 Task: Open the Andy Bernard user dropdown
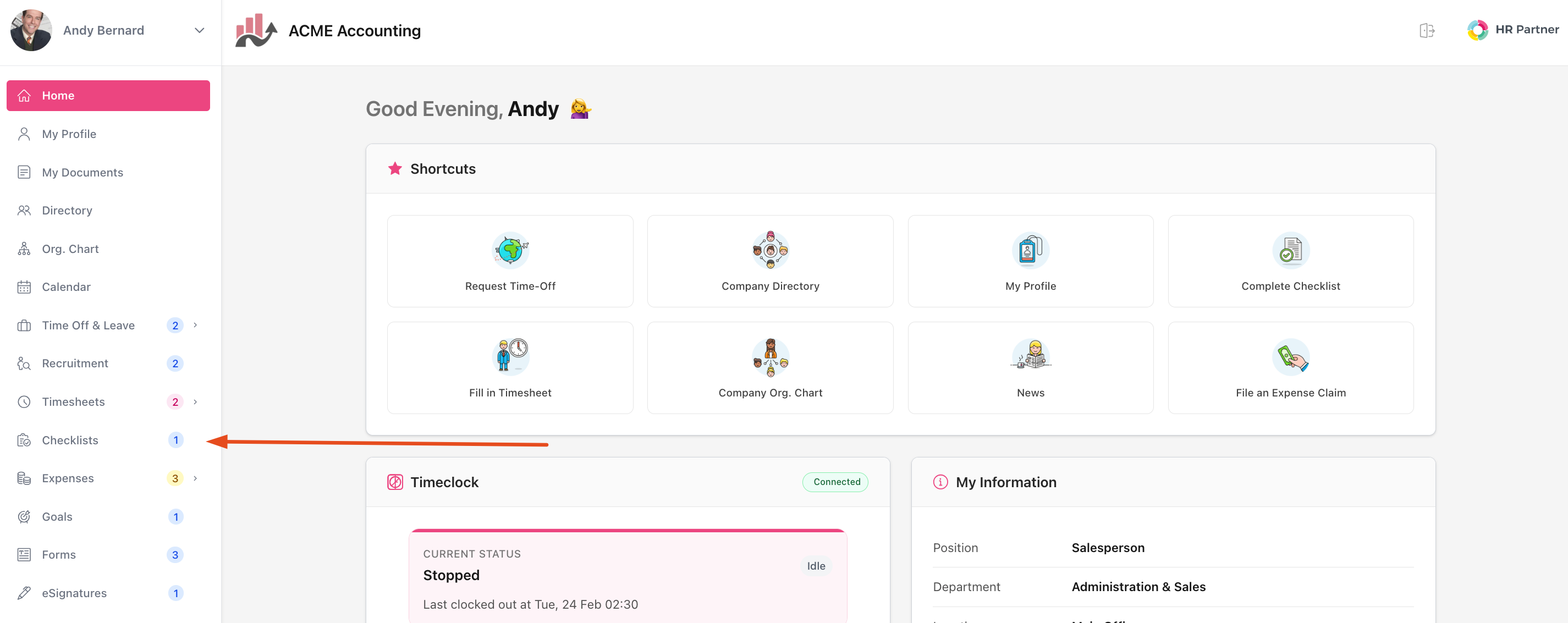(199, 30)
